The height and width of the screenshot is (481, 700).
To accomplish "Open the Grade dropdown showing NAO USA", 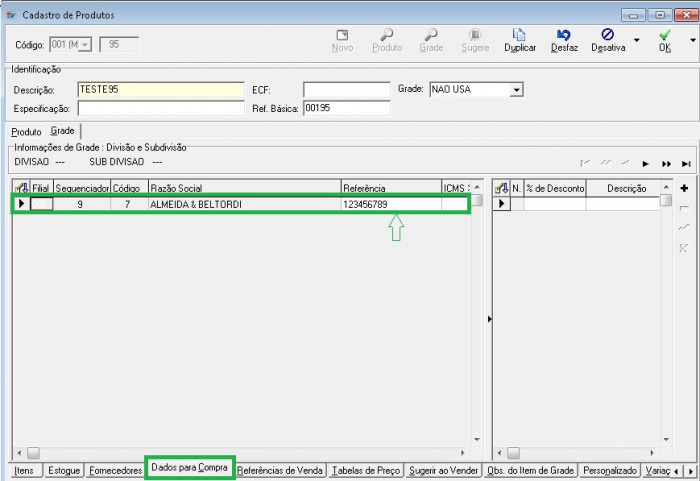I will pyautogui.click(x=516, y=90).
